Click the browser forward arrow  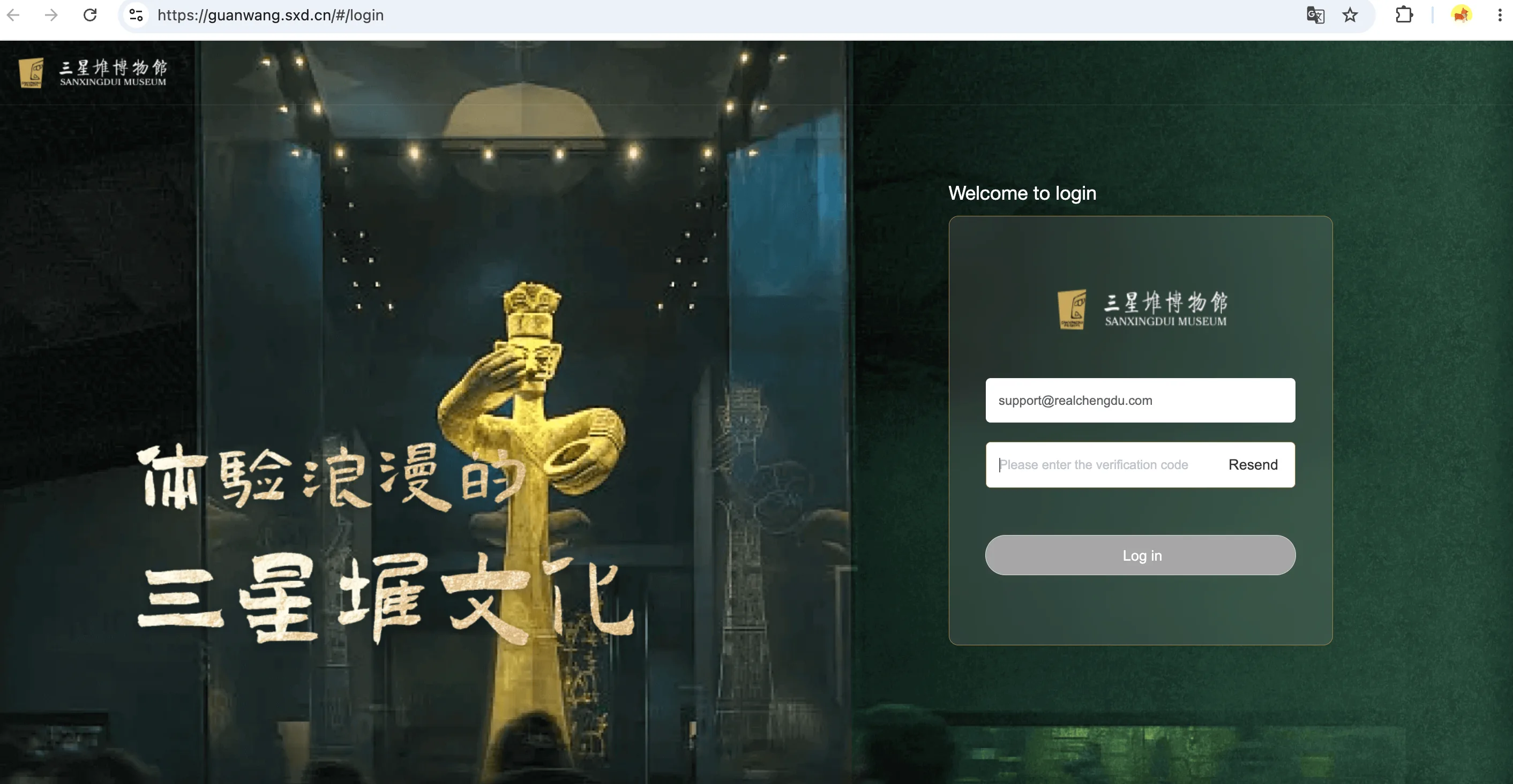pyautogui.click(x=51, y=16)
